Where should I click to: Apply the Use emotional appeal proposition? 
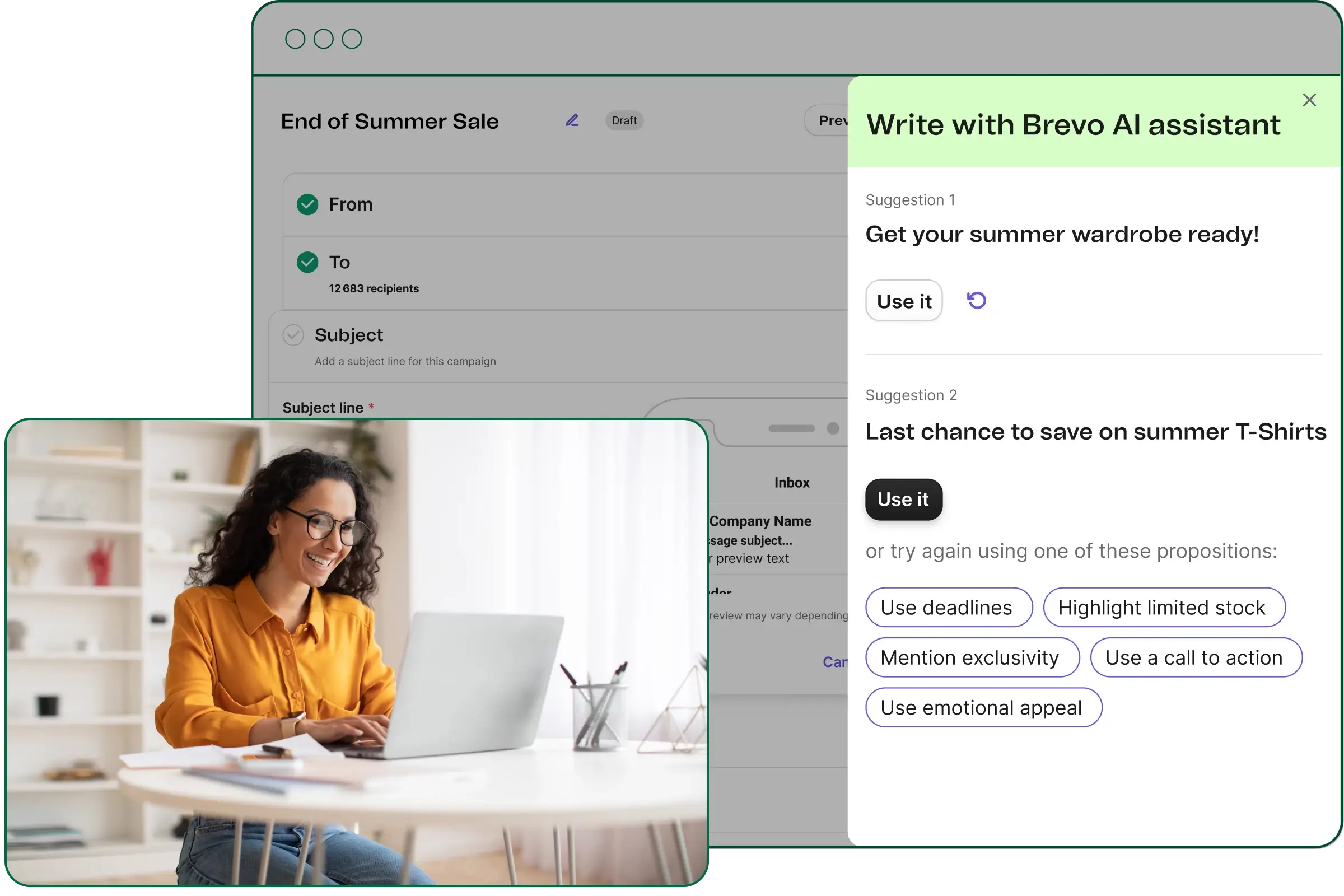pyautogui.click(x=982, y=707)
